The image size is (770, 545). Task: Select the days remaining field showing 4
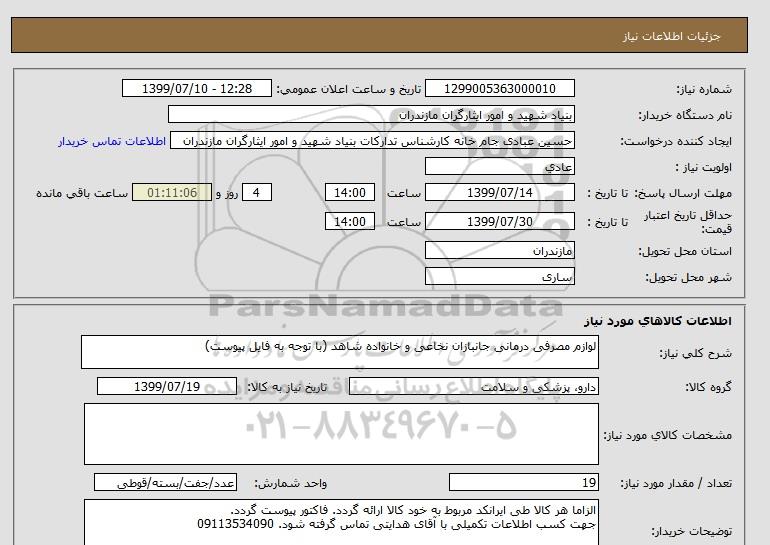coord(257,192)
